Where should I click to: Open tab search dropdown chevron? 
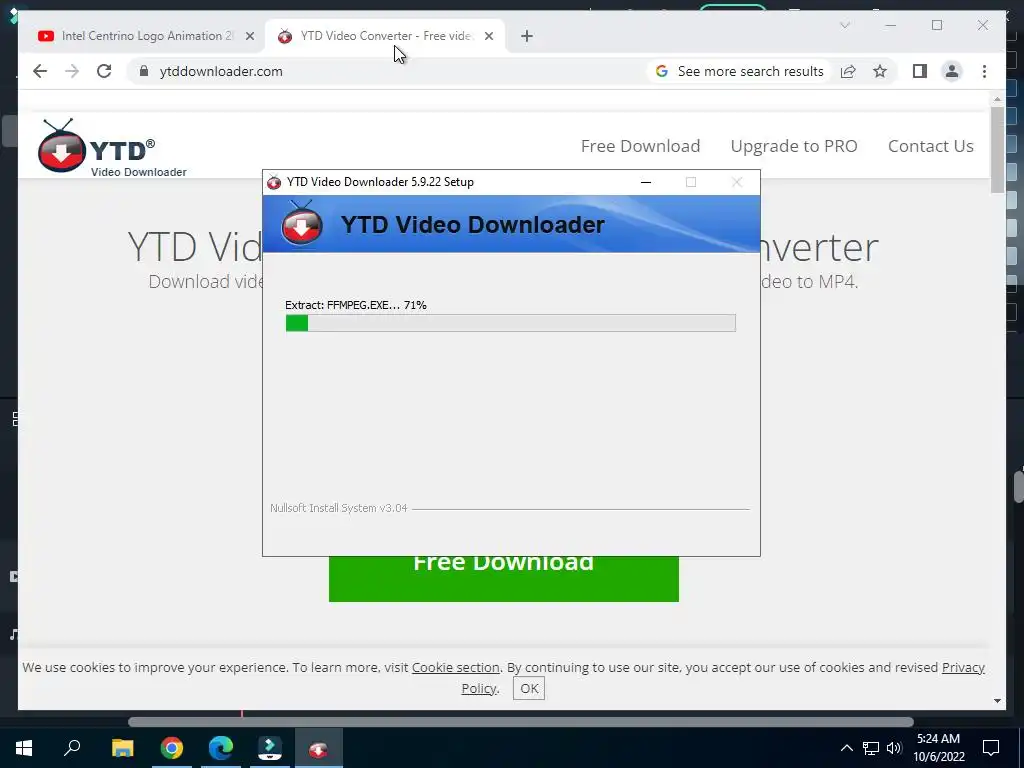pos(844,25)
